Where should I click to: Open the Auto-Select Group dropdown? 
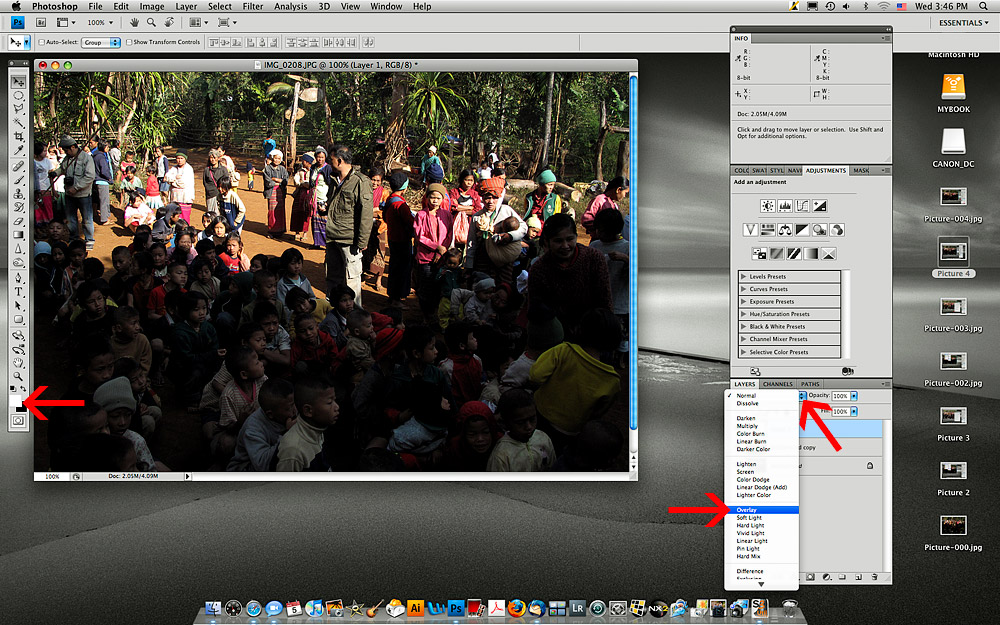pos(101,43)
